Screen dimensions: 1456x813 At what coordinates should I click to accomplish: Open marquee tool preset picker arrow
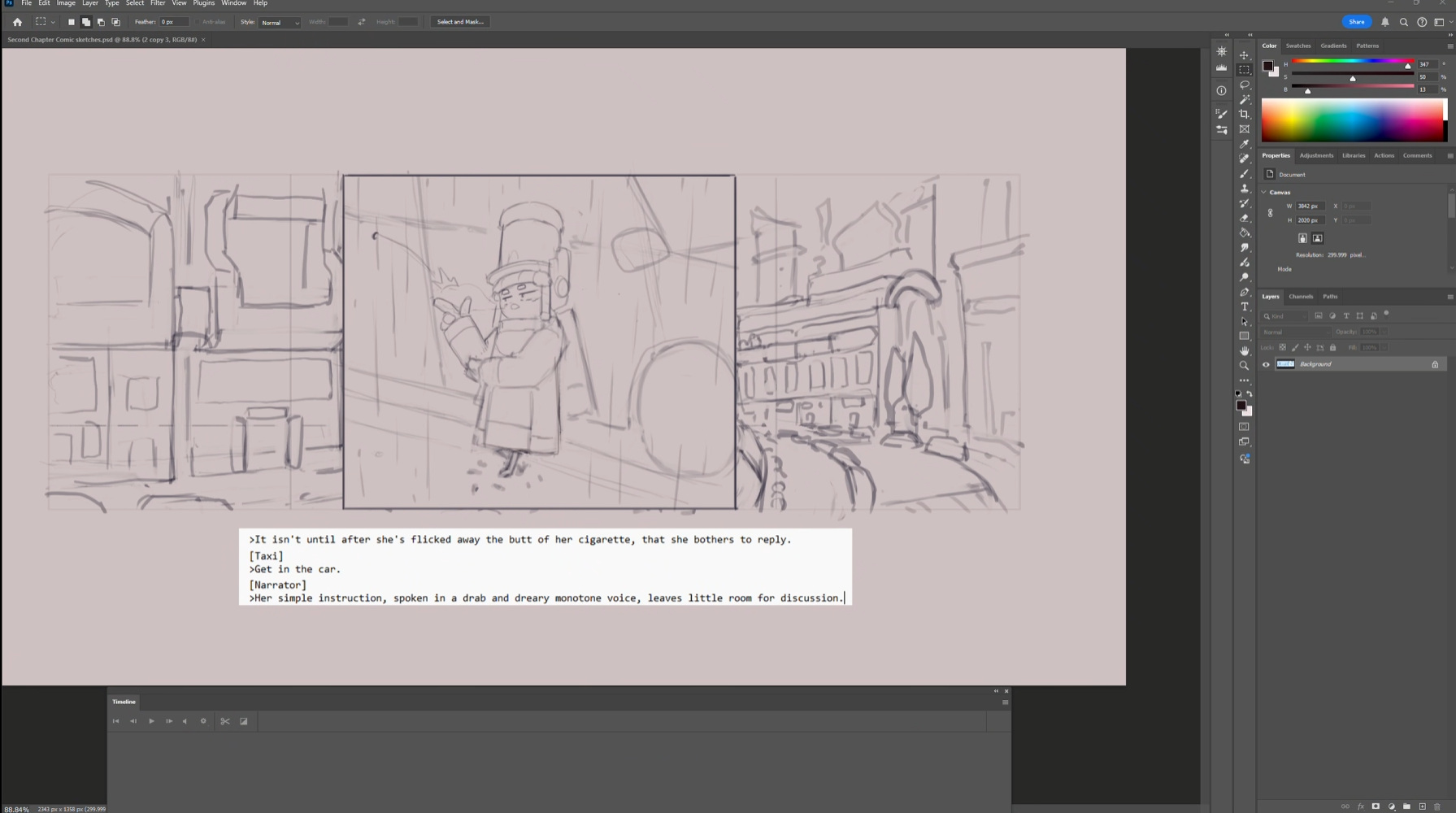(x=53, y=22)
